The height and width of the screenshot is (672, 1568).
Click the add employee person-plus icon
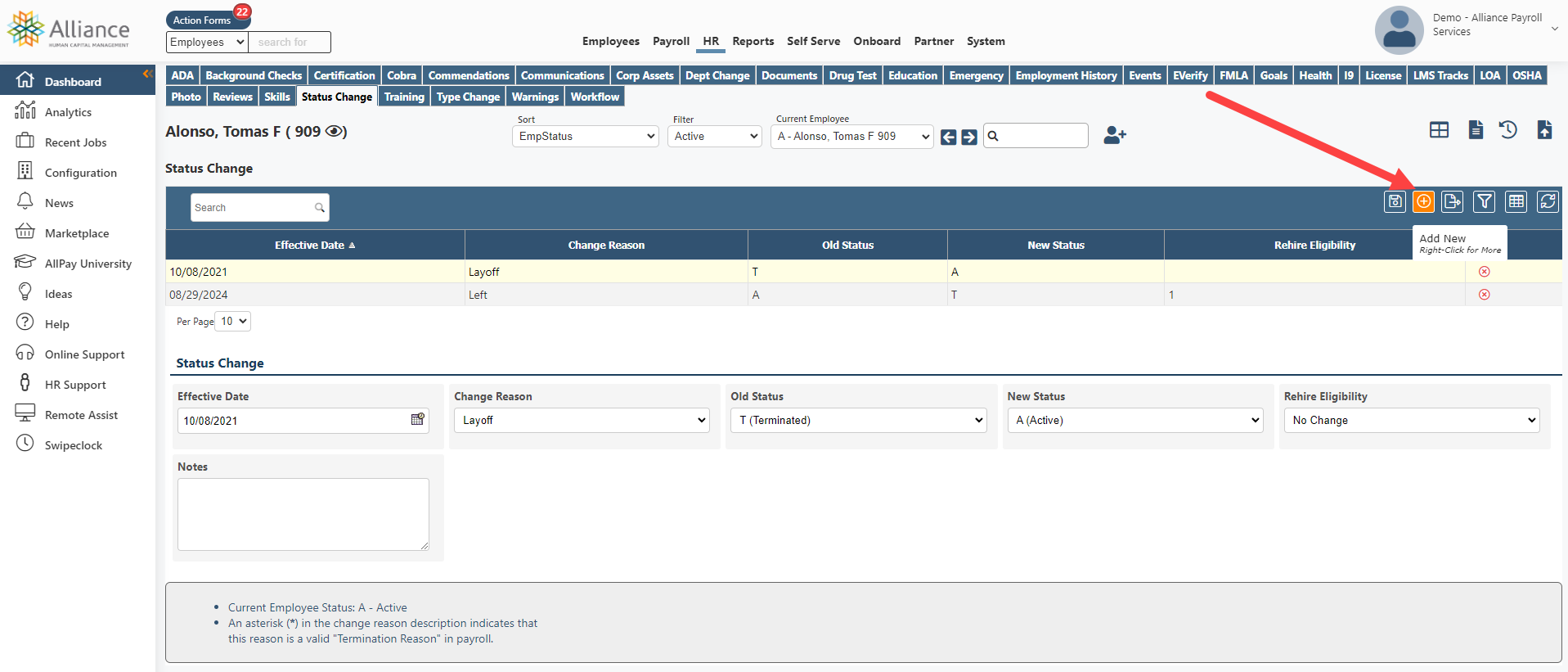[x=1115, y=135]
